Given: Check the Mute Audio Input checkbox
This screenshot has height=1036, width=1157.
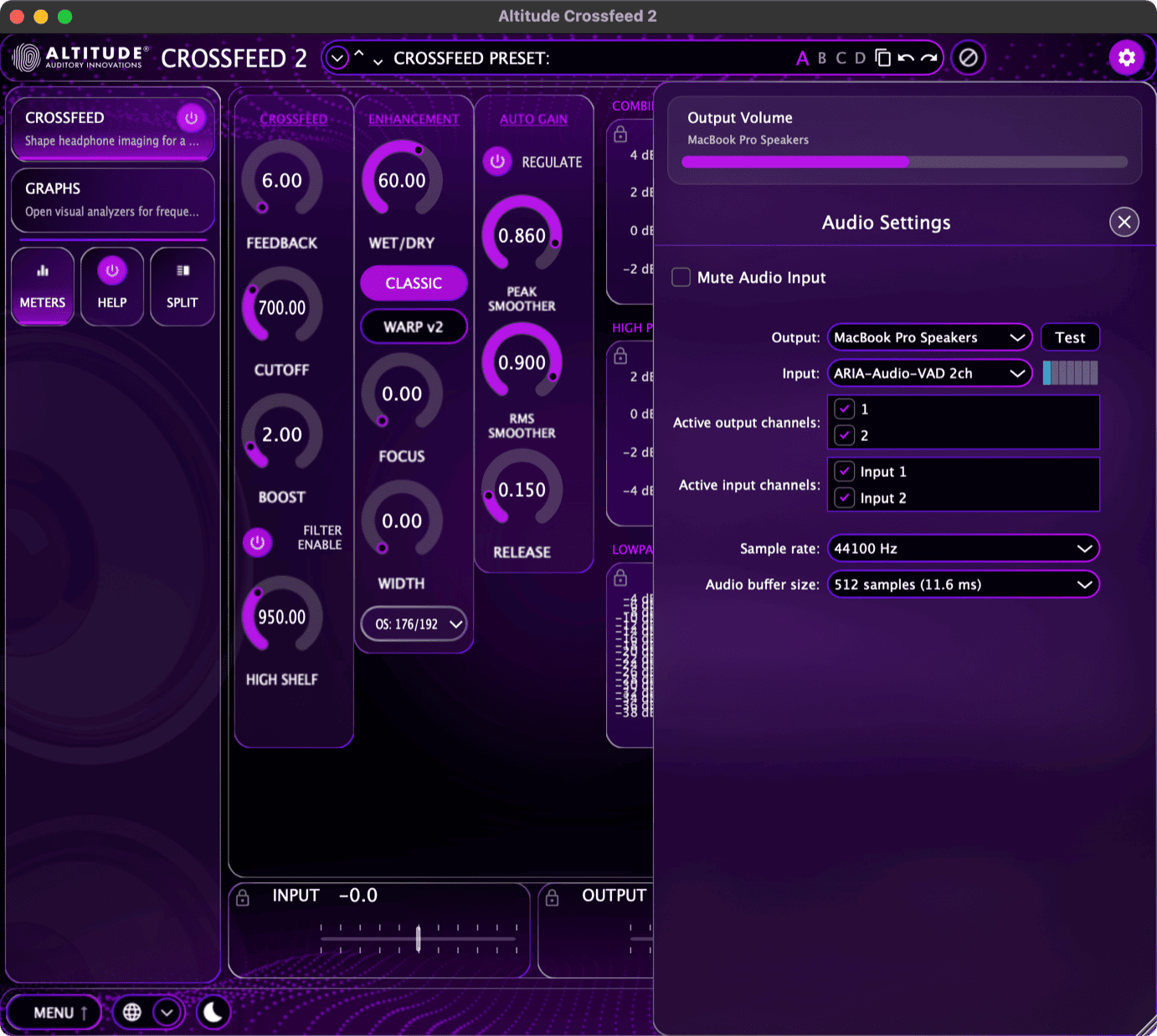Looking at the screenshot, I should click(x=681, y=277).
